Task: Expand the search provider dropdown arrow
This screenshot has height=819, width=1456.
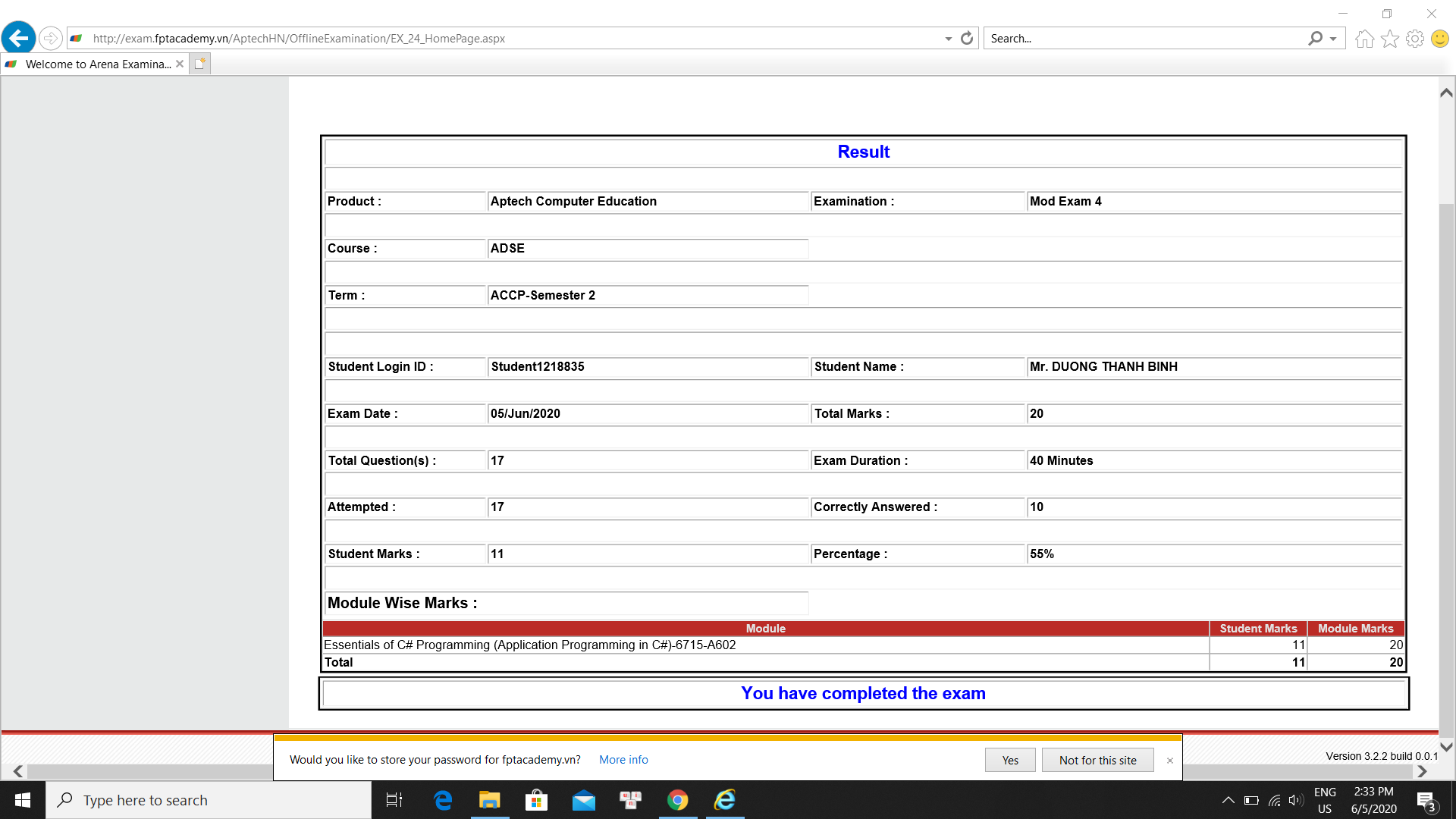Action: coord(1333,39)
